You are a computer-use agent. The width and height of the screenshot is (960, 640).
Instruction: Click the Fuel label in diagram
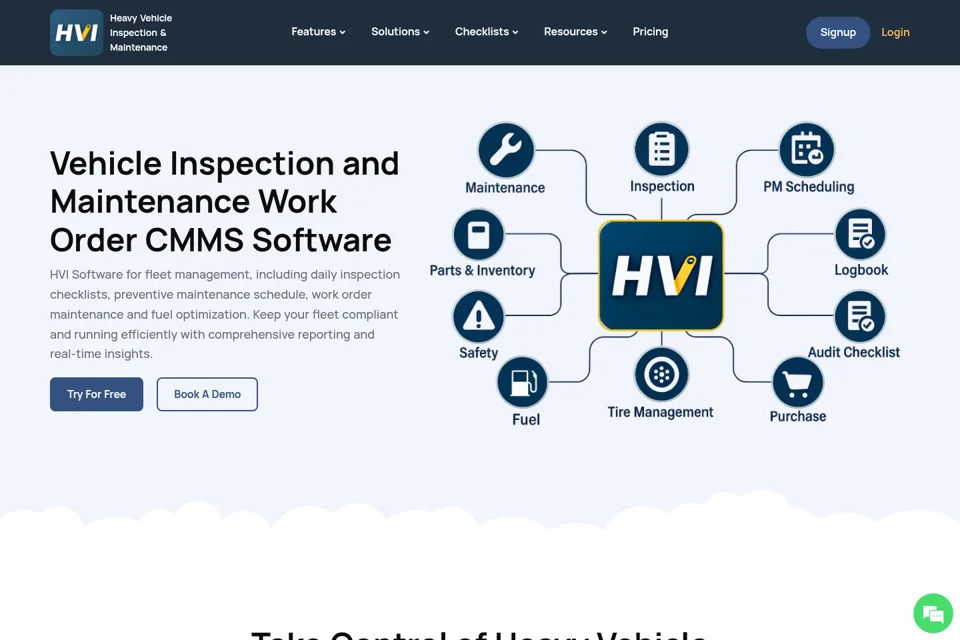pos(526,420)
